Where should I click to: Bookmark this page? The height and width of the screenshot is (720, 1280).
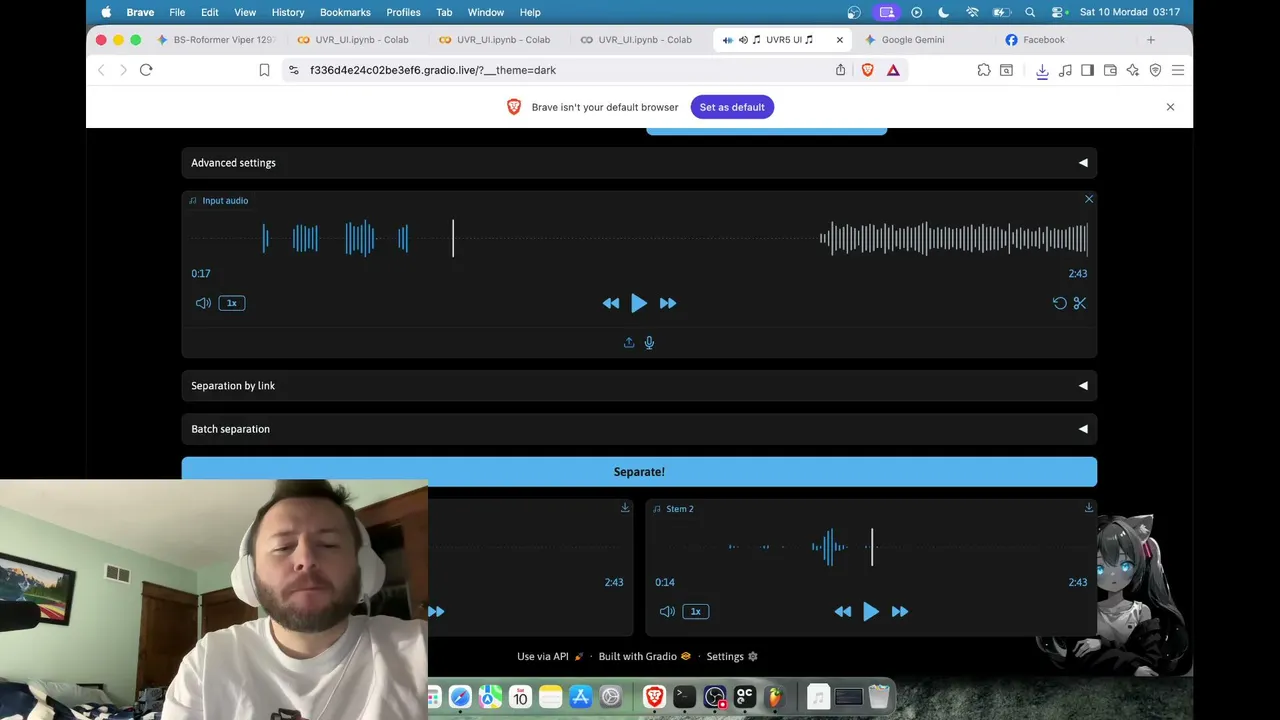pyautogui.click(x=264, y=70)
